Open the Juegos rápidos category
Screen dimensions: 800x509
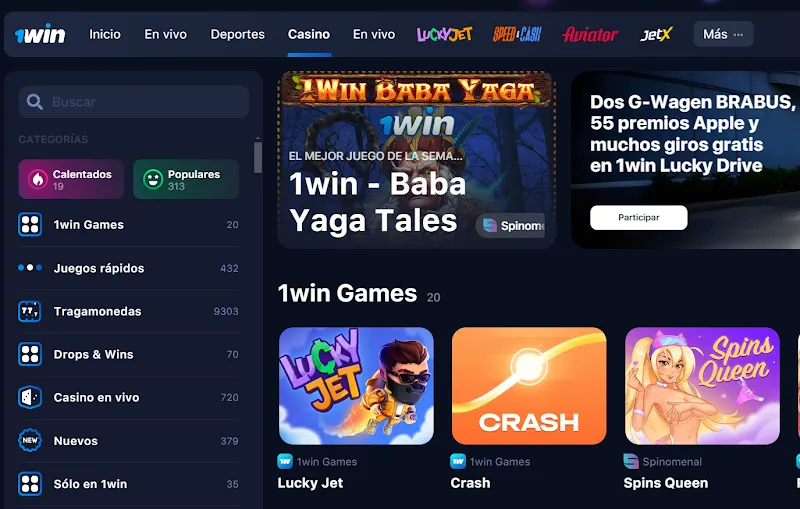click(x=129, y=268)
